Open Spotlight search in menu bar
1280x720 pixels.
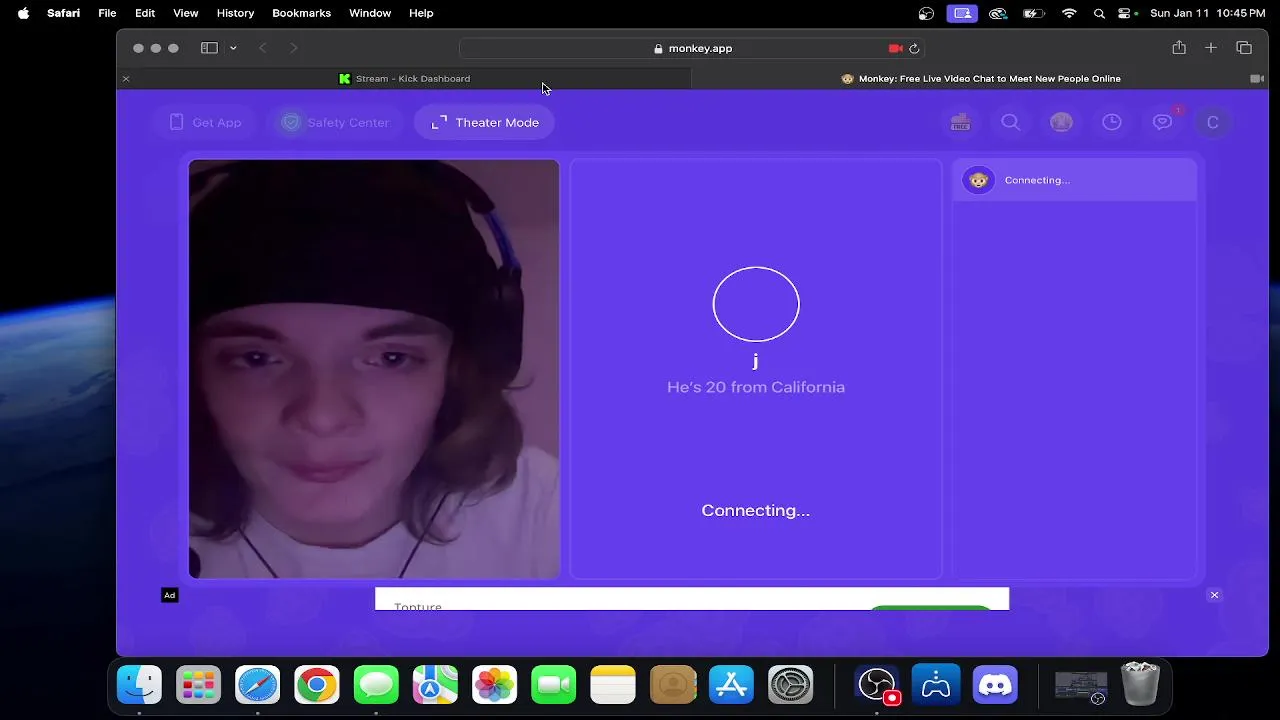pos(1100,13)
